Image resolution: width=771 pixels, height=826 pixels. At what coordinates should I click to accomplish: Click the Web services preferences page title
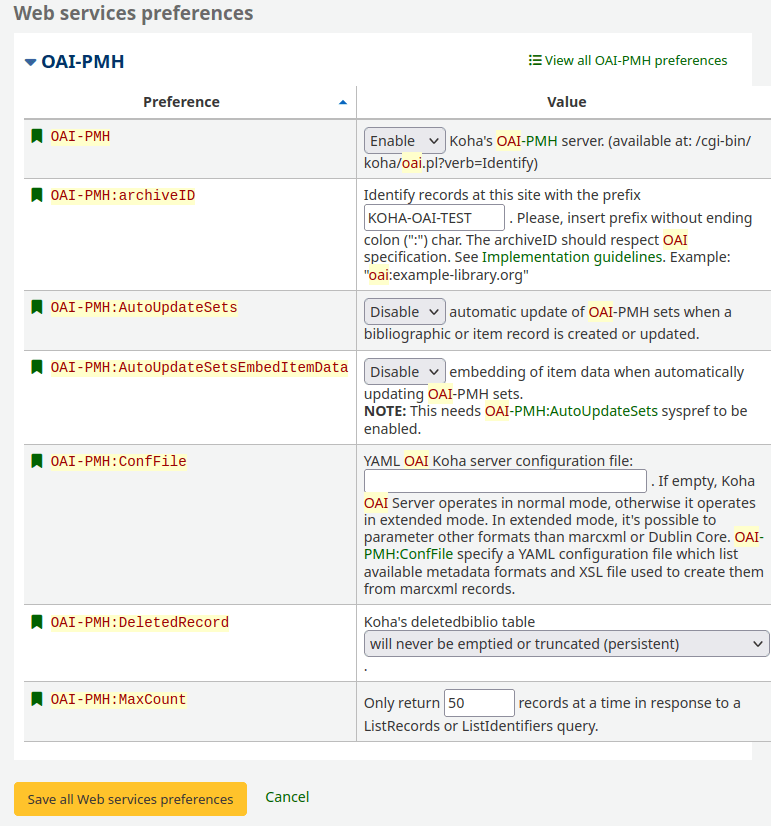tap(133, 13)
